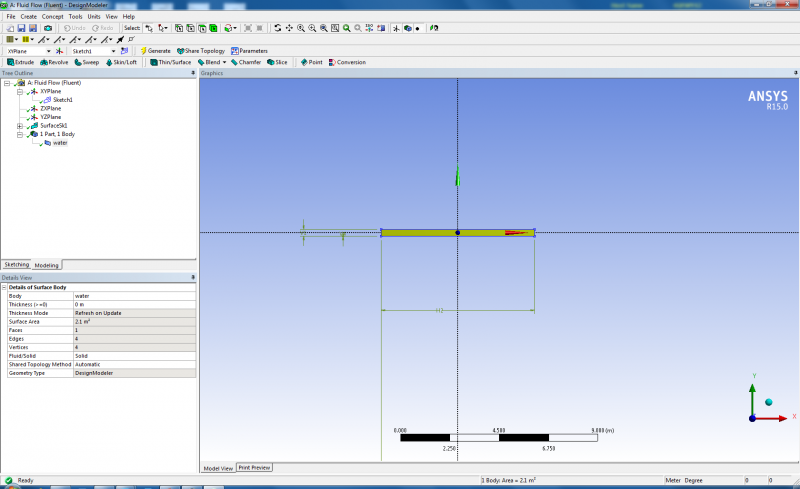Select the Revolve tool

[52, 62]
